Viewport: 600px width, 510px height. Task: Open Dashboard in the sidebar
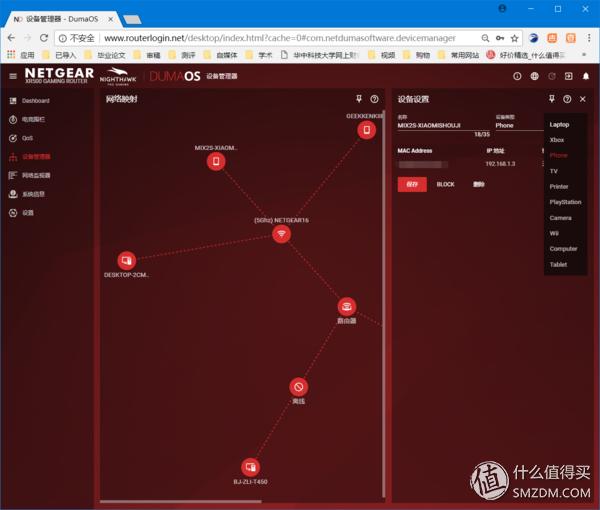point(29,101)
